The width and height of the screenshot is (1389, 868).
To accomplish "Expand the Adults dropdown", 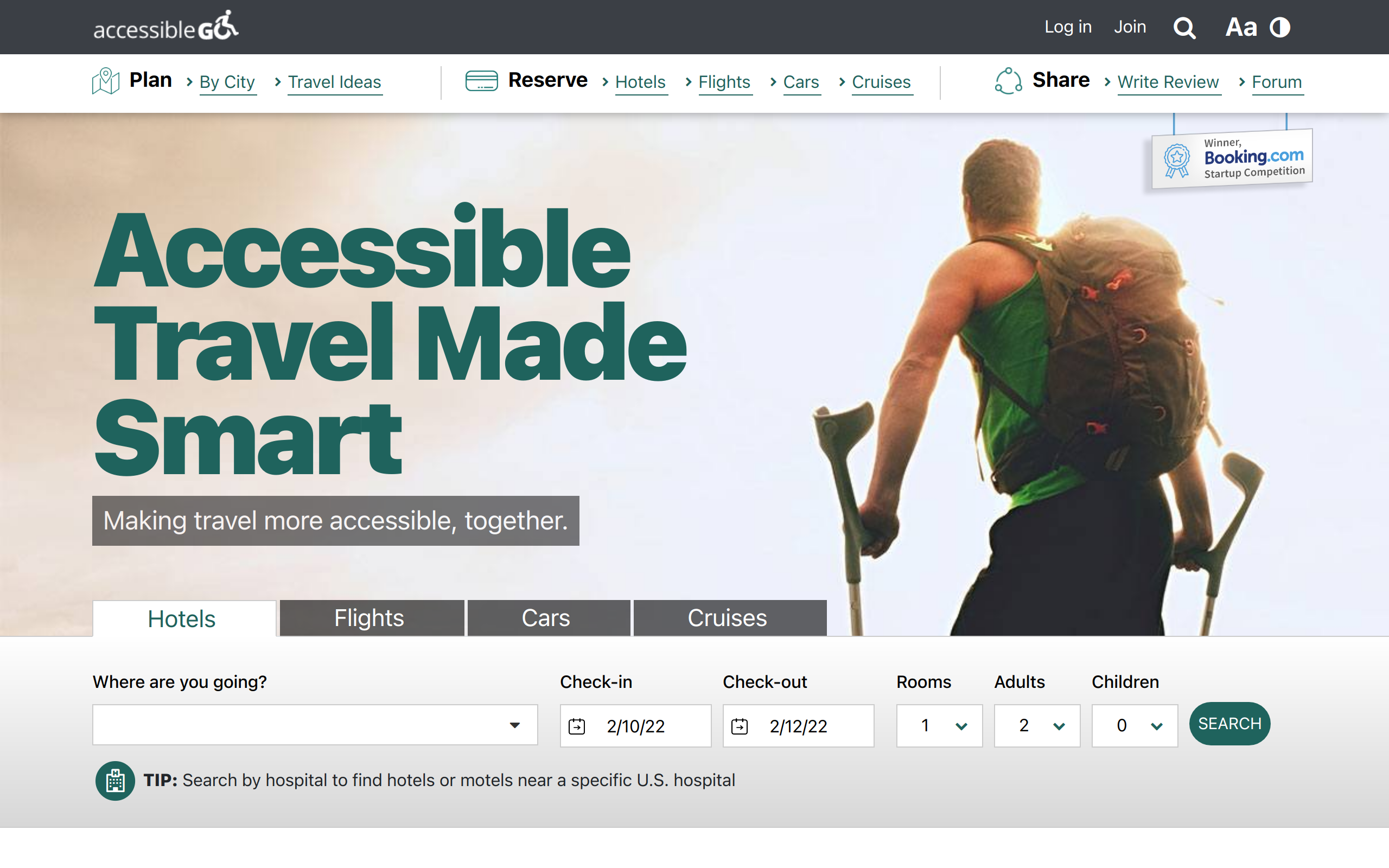I will (x=1036, y=726).
